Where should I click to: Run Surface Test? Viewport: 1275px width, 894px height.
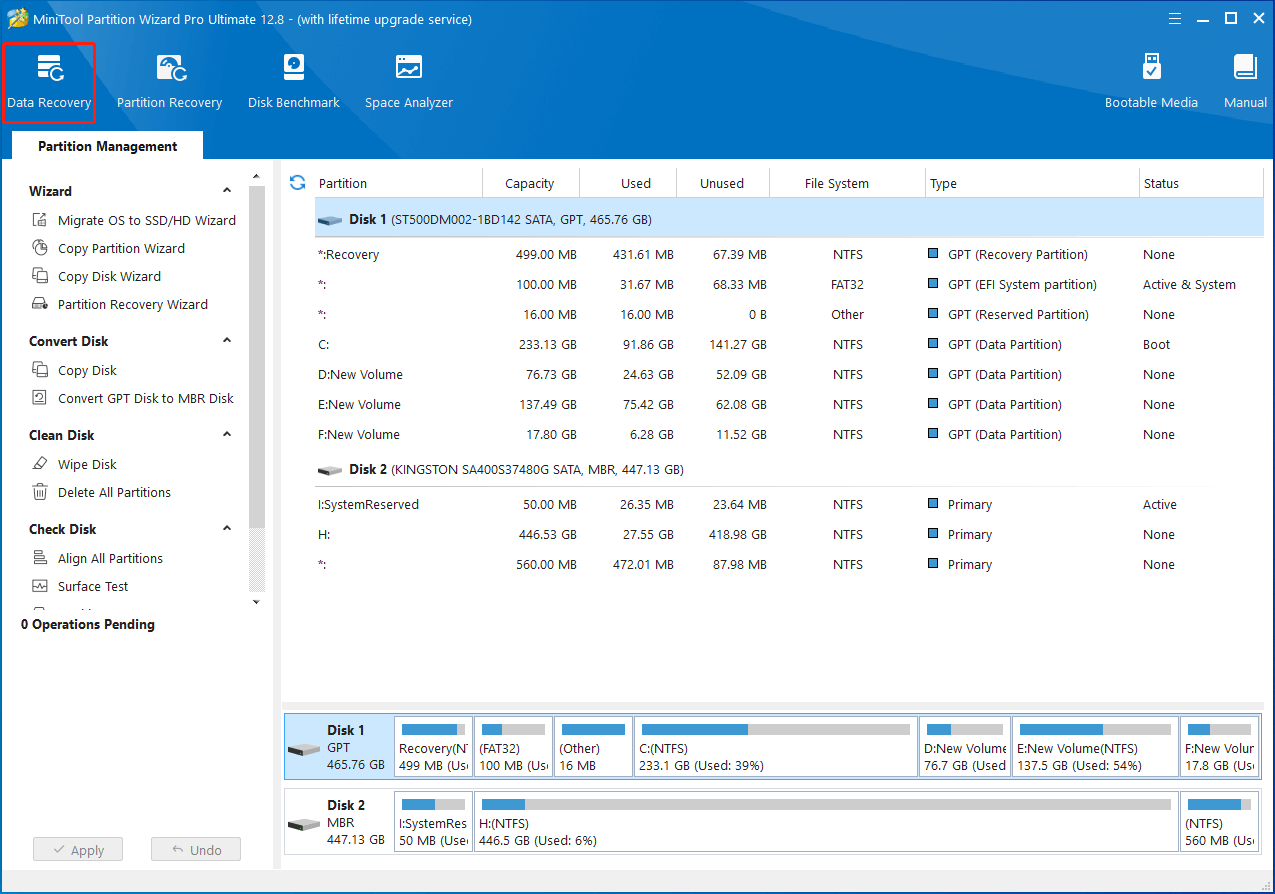(80, 586)
